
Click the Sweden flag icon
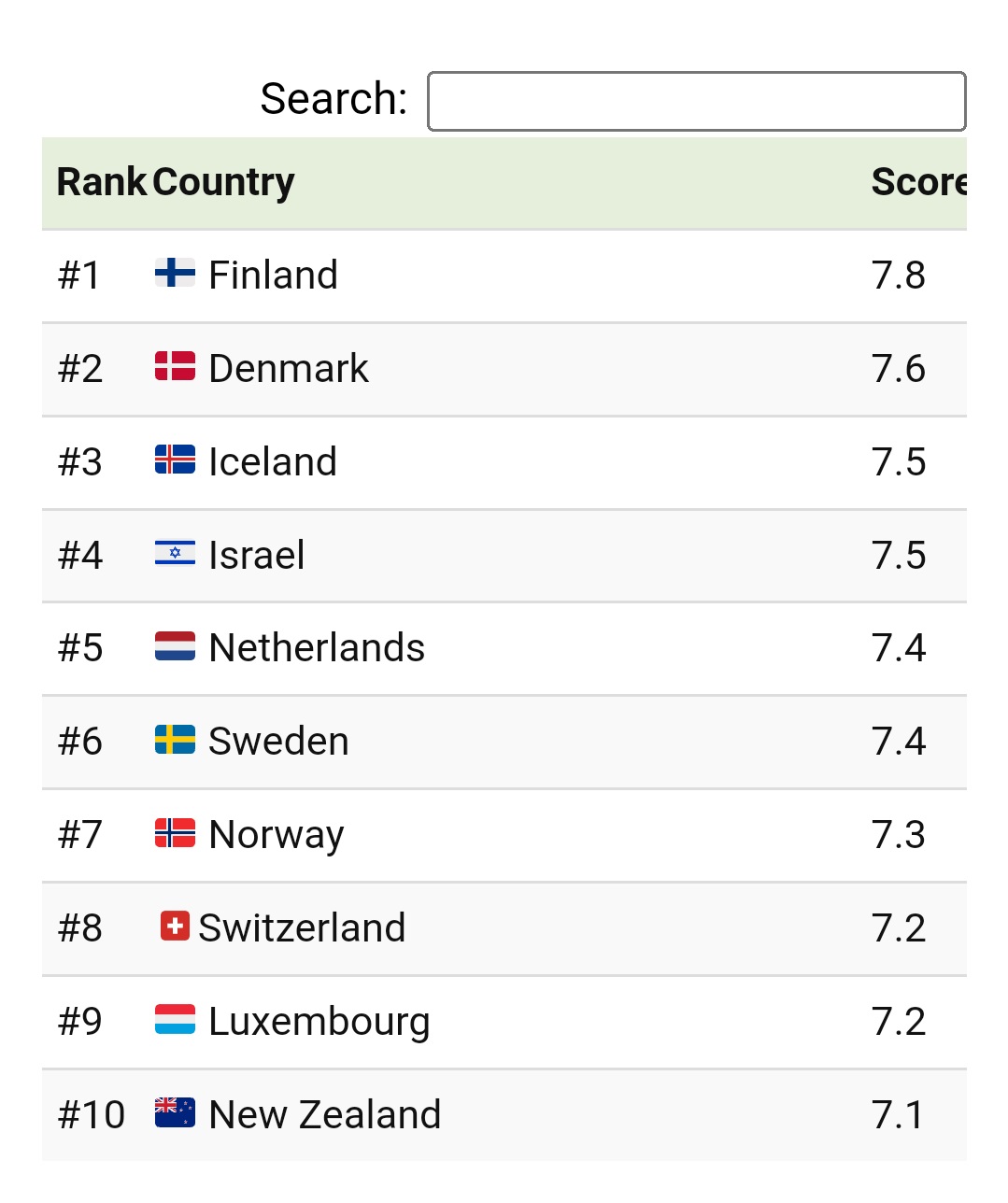(x=175, y=740)
